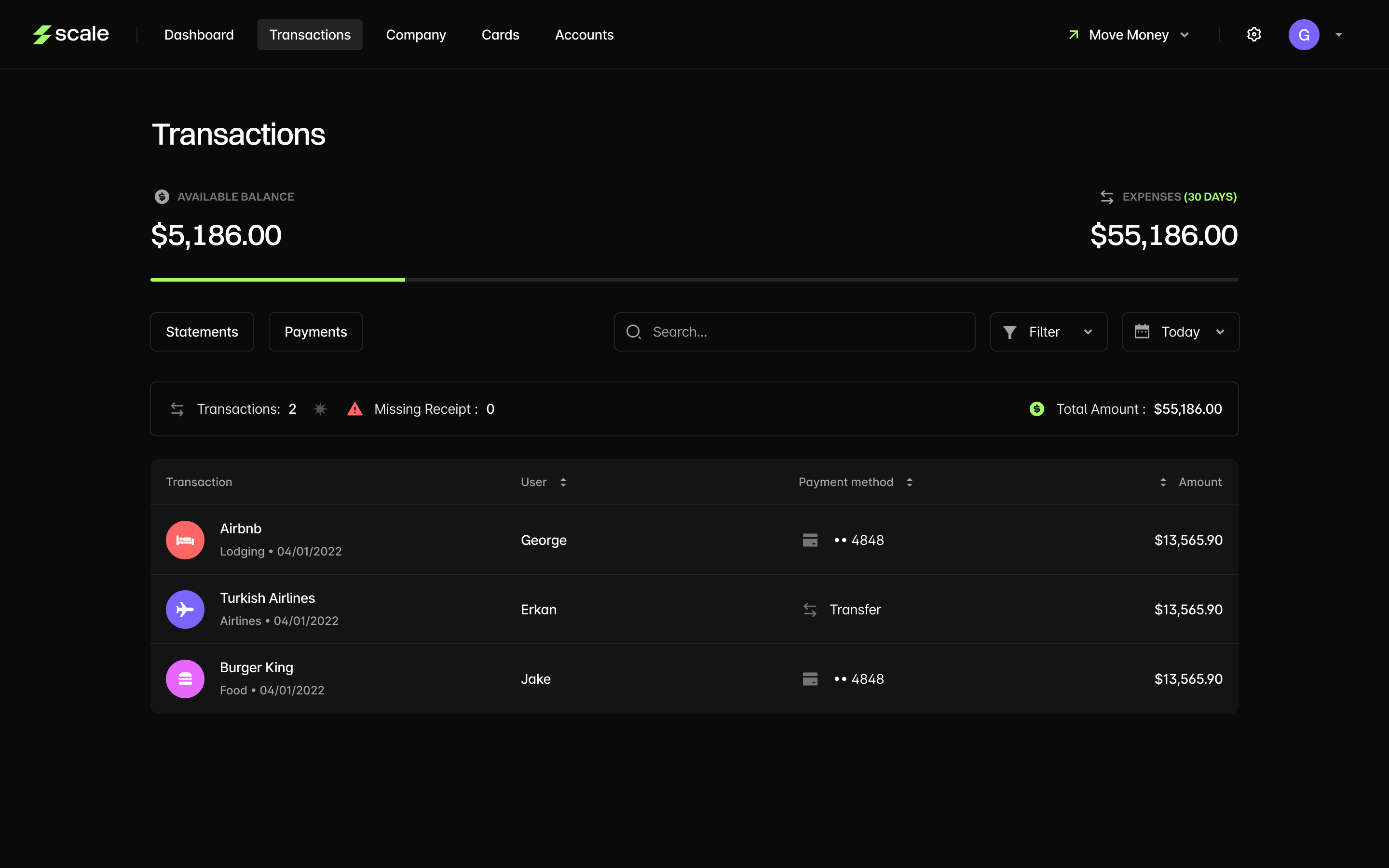This screenshot has width=1389, height=868.
Task: Open the Move Money dropdown
Action: pyautogui.click(x=1129, y=34)
